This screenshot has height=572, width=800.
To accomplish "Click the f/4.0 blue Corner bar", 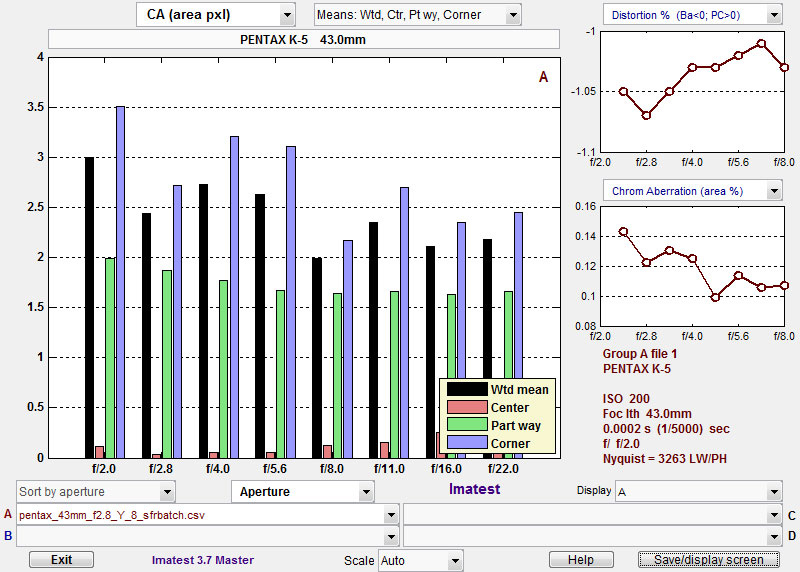I will pos(234,297).
